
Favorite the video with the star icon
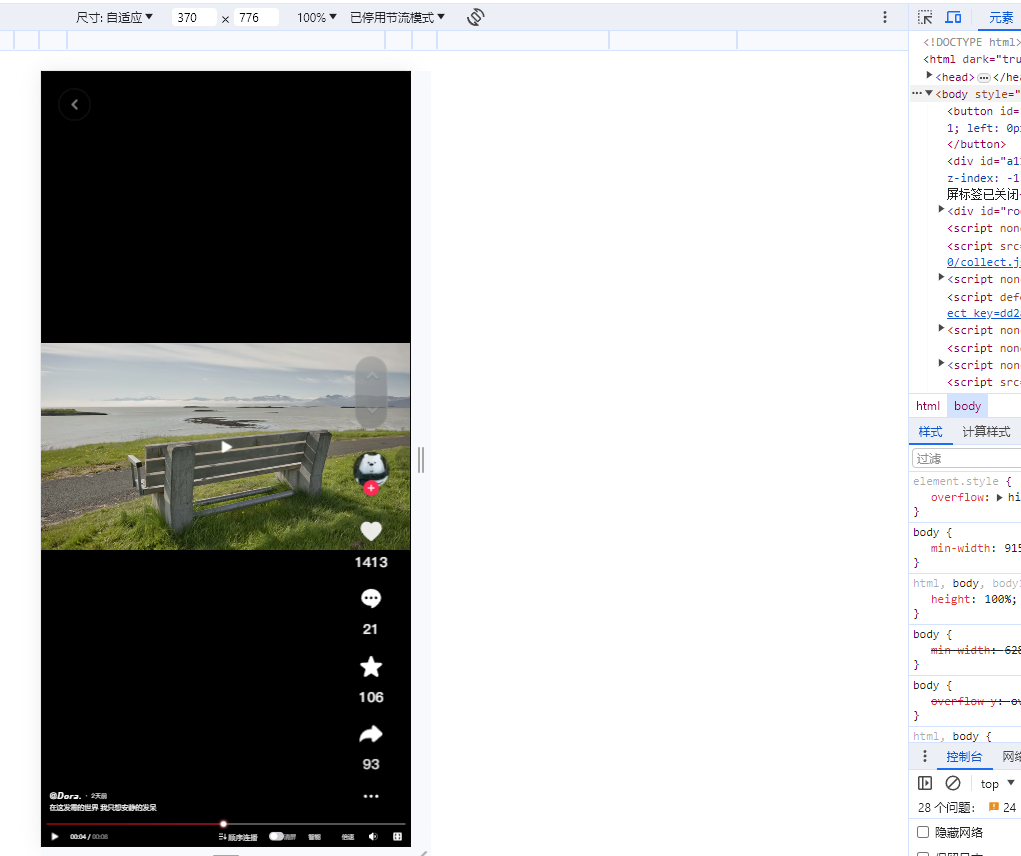(371, 667)
